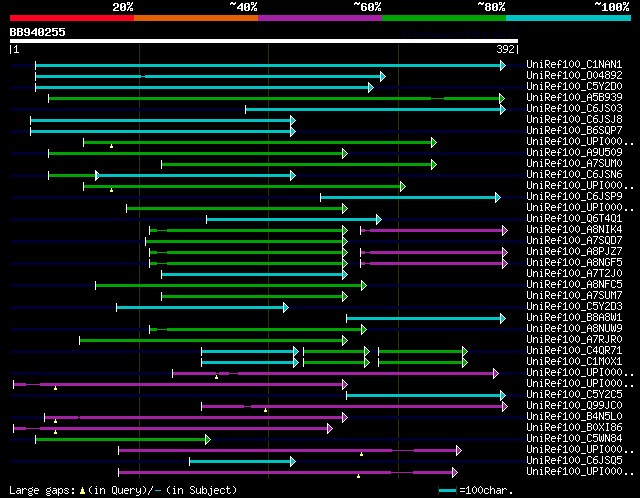
Task: Click the green ~80% identity legend segment
Action: click(444, 18)
